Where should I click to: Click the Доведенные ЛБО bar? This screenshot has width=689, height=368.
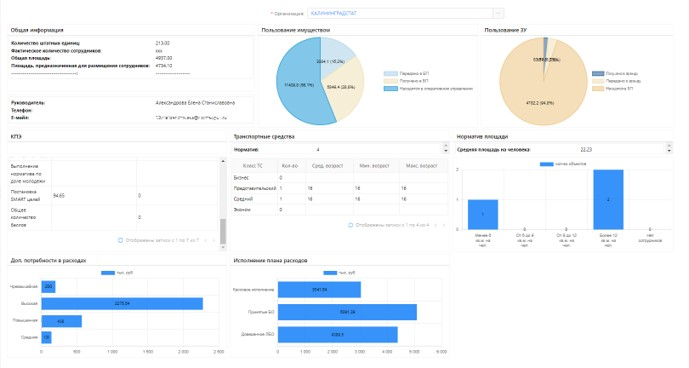[x=337, y=335]
